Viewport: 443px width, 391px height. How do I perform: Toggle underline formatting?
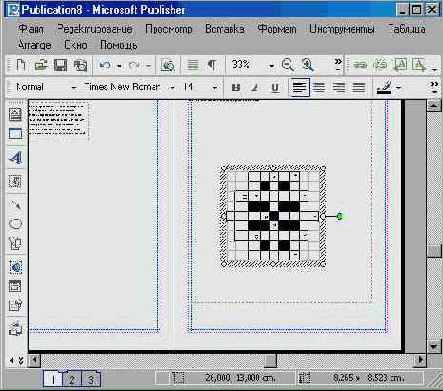275,88
